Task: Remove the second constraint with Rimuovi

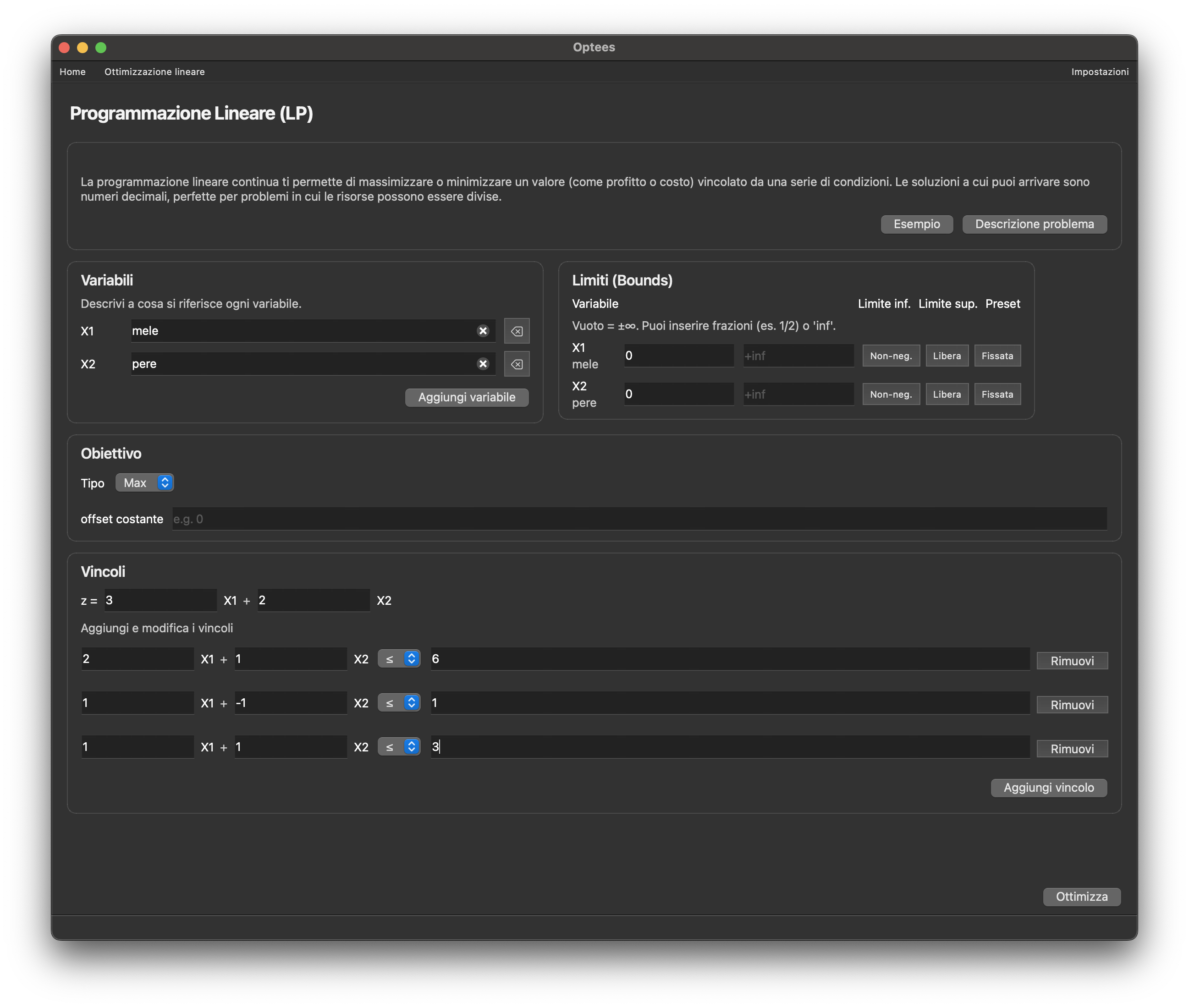Action: tap(1072, 705)
